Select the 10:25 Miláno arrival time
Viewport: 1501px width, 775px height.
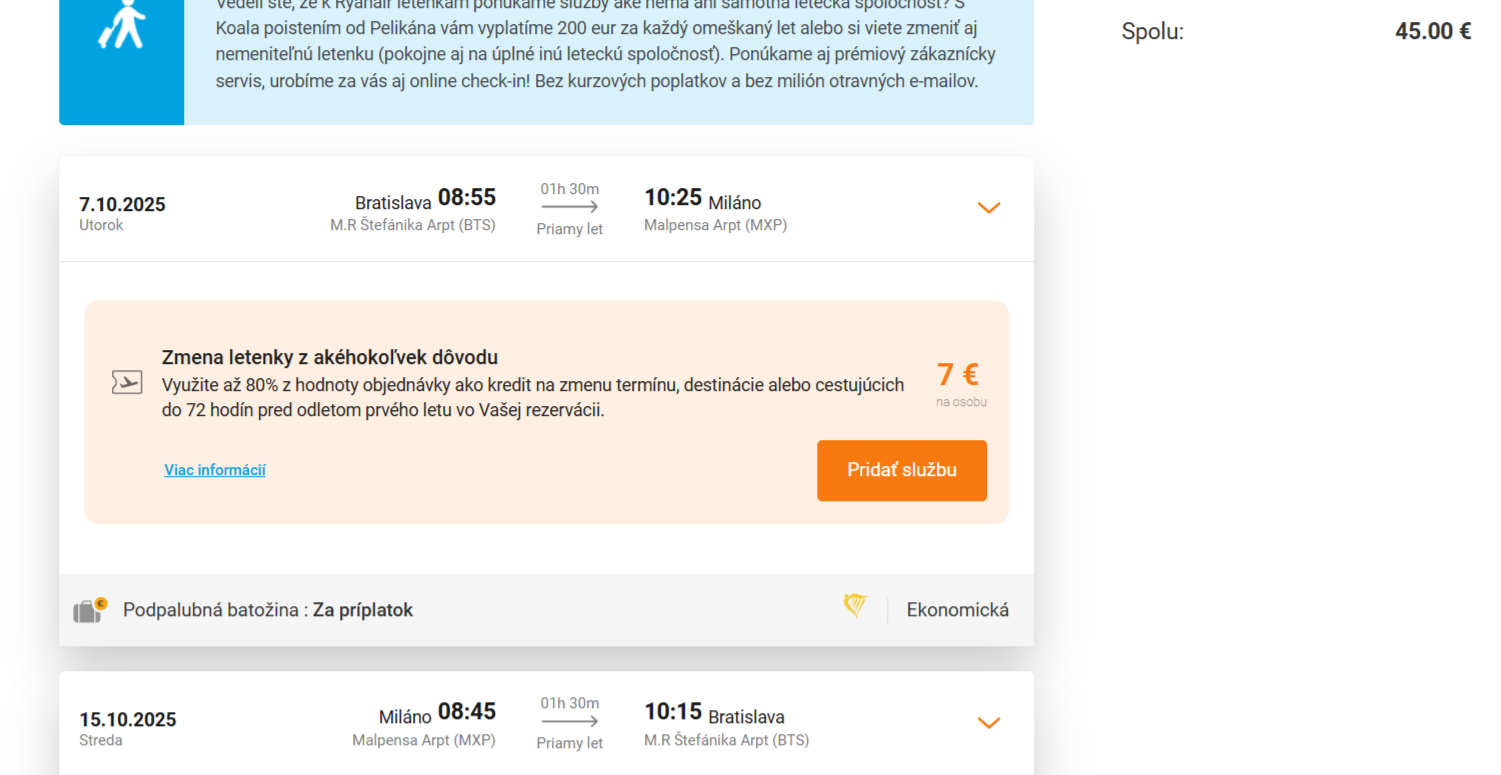tap(703, 198)
